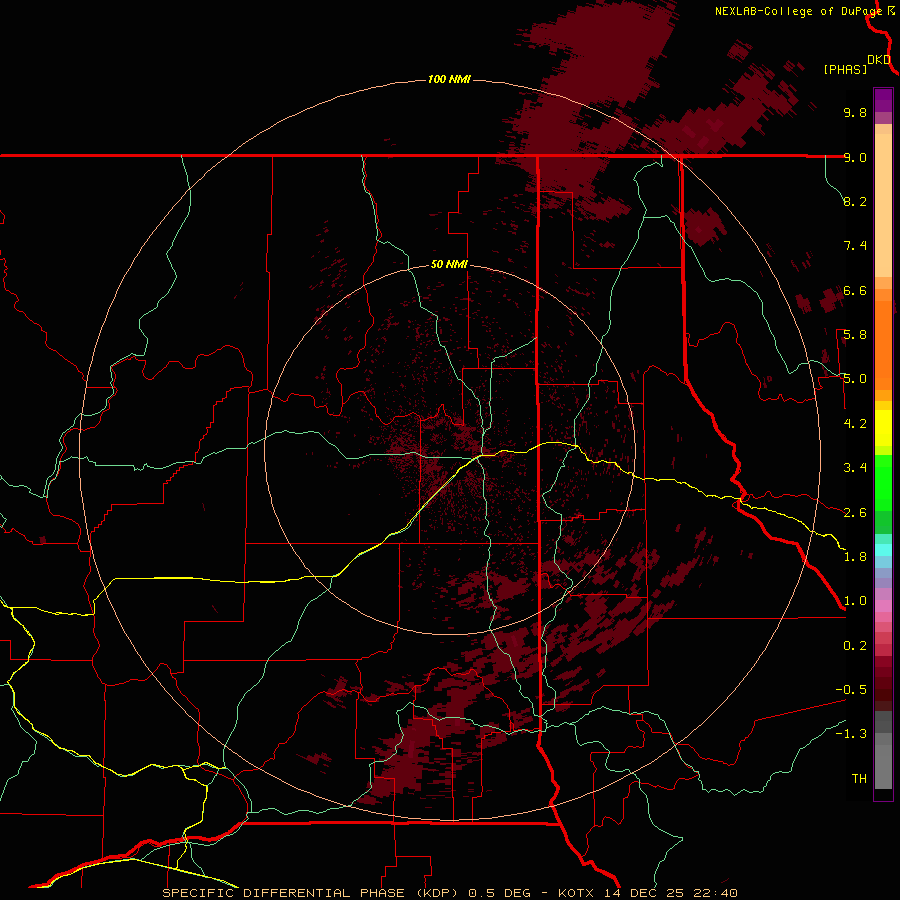
Task: Click the 50 NMI range ring label
Action: (x=449, y=265)
